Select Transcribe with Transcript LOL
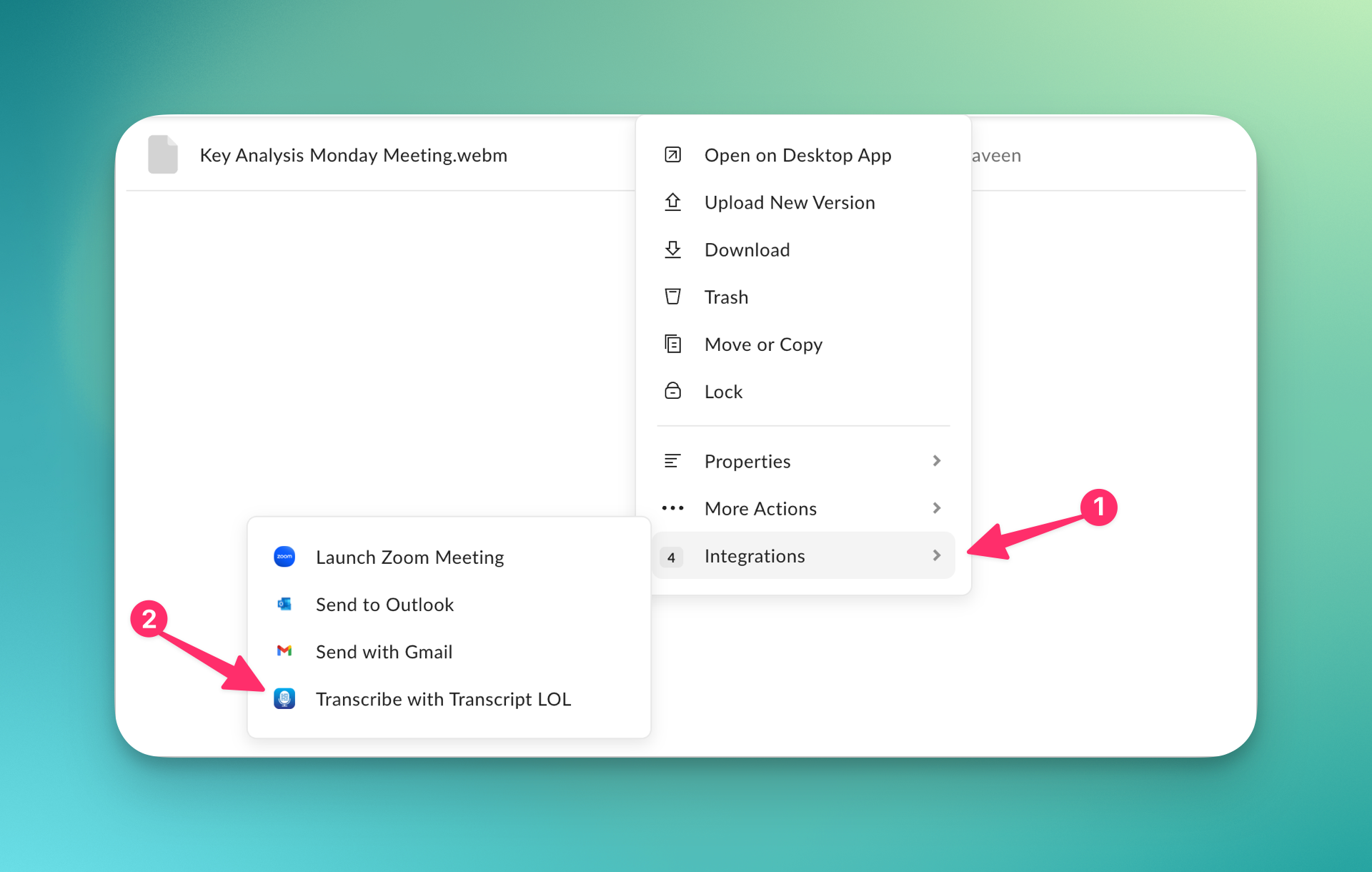The width and height of the screenshot is (1372, 872). (x=443, y=699)
